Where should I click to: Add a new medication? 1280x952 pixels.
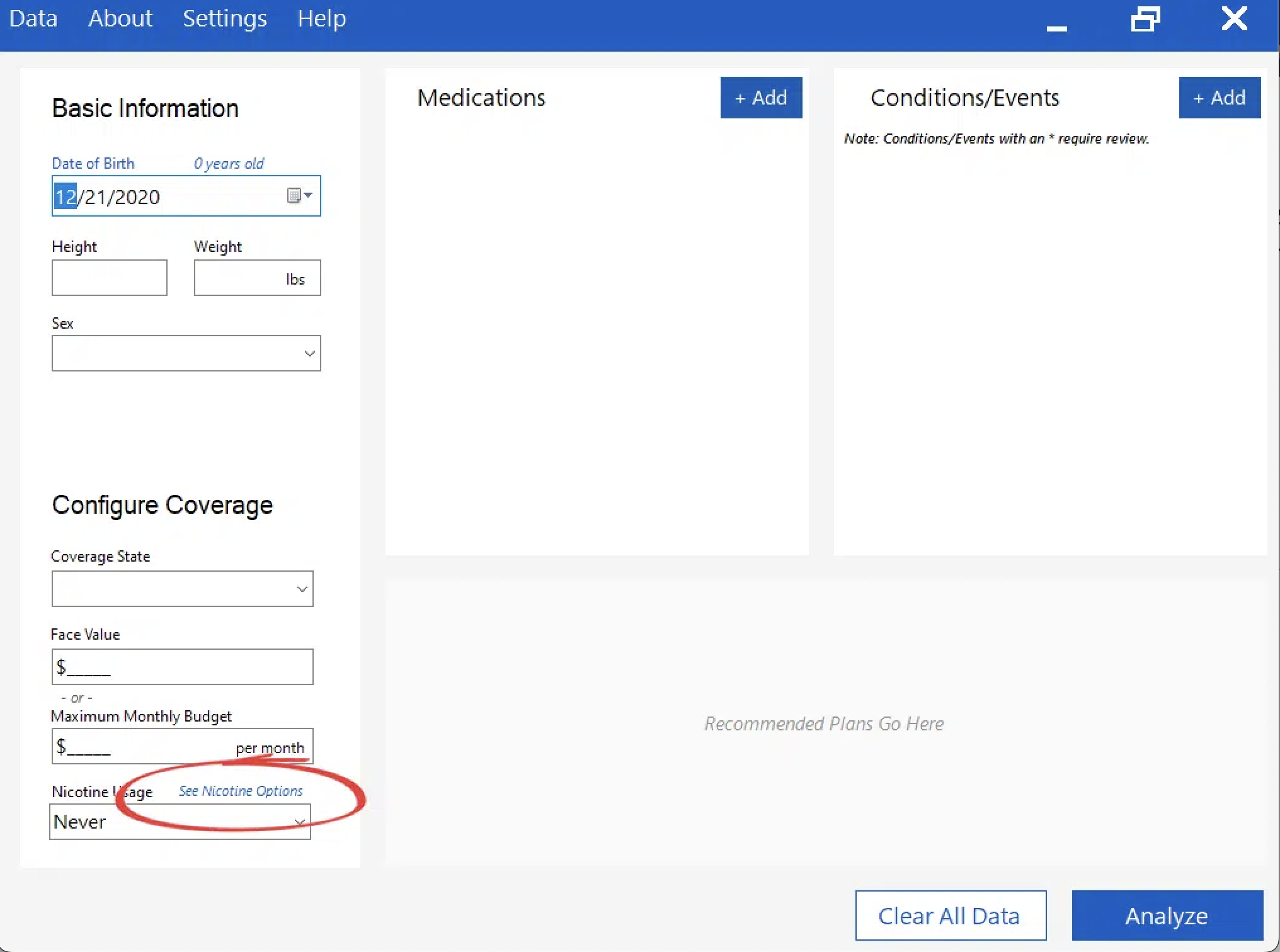tap(761, 98)
